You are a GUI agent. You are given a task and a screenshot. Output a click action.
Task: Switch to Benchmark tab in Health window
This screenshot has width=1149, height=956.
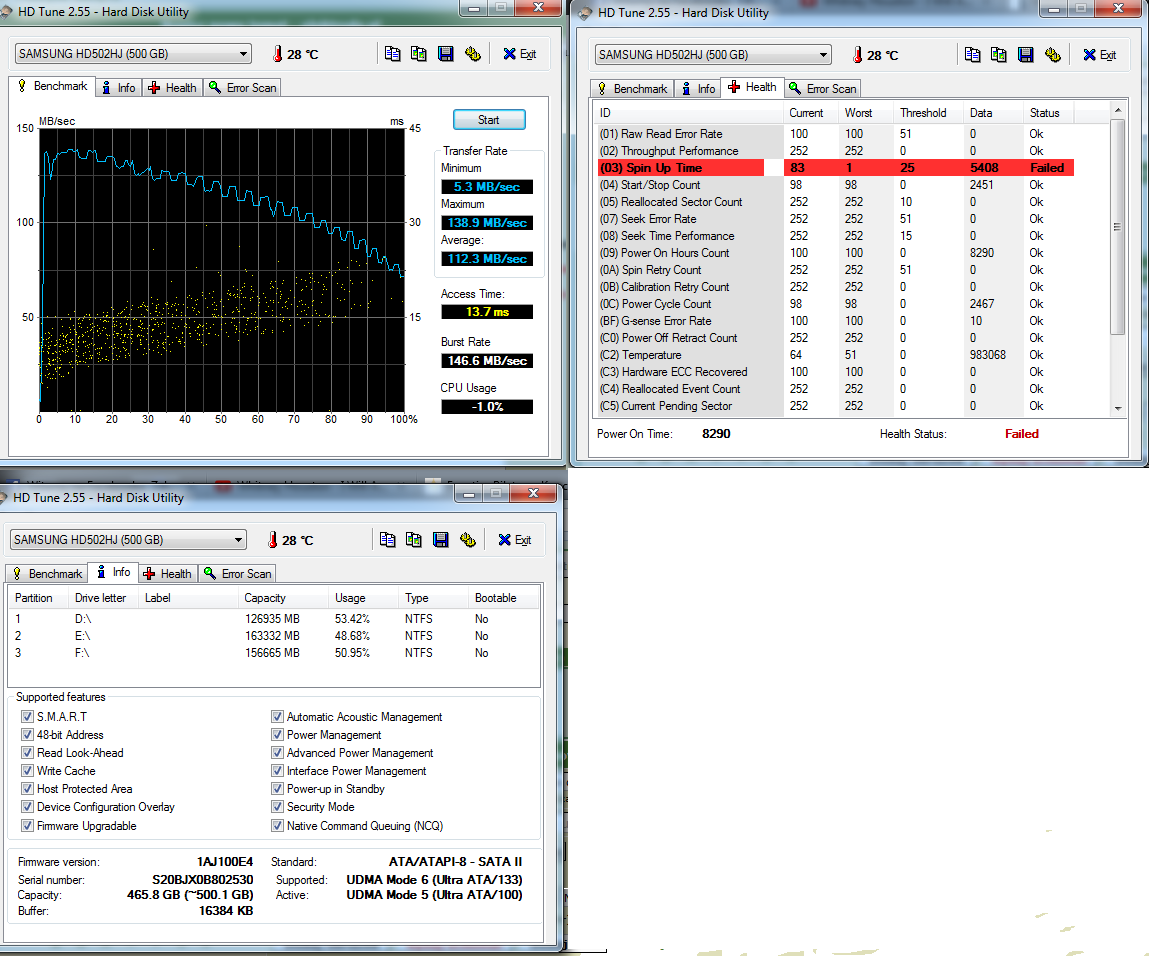click(633, 89)
